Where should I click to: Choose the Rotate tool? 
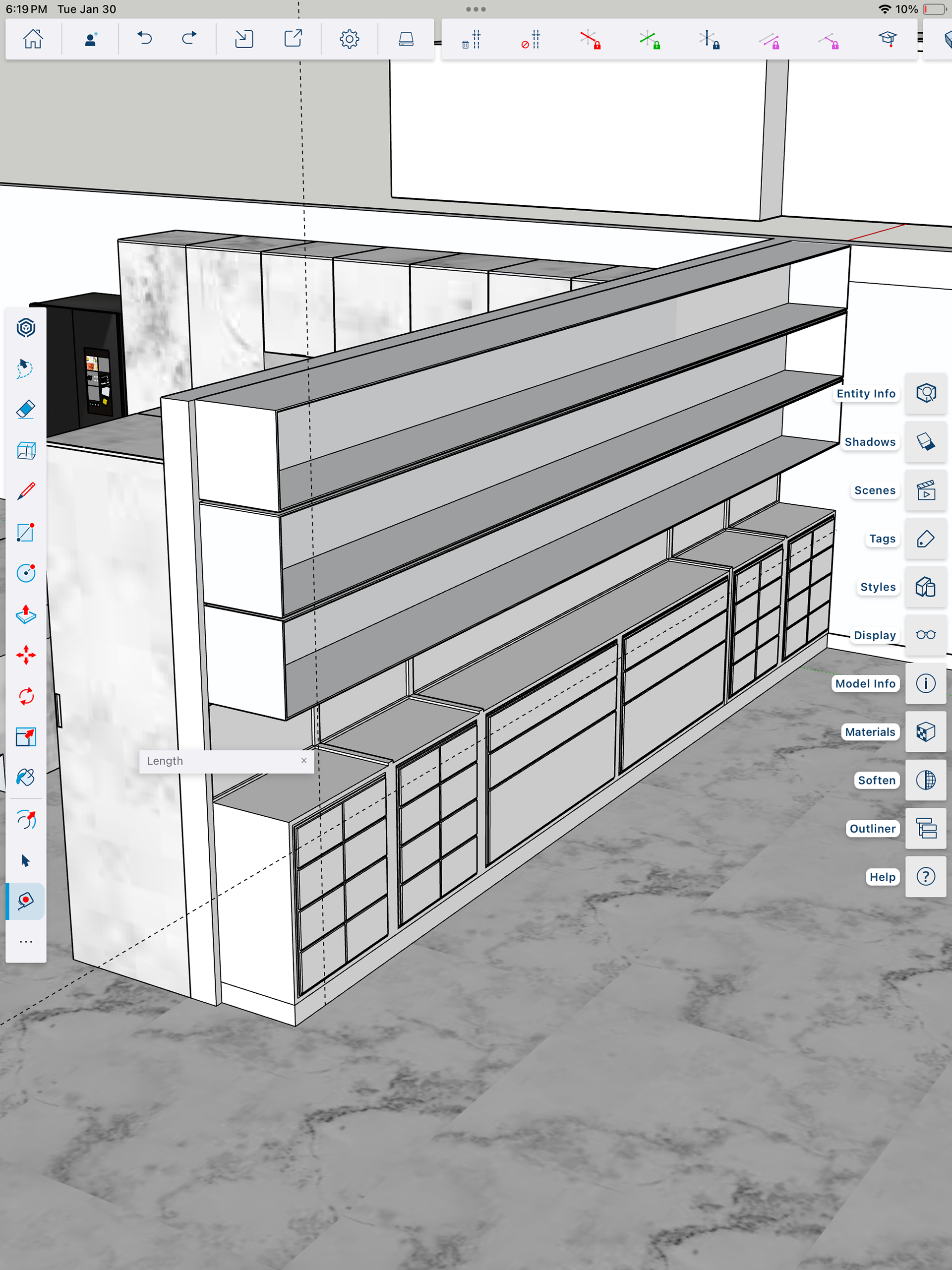click(26, 696)
